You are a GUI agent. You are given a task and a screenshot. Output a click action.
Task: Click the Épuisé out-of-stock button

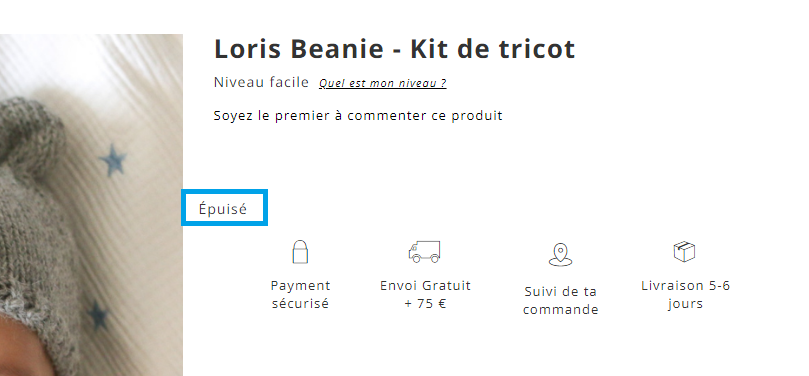click(x=224, y=208)
